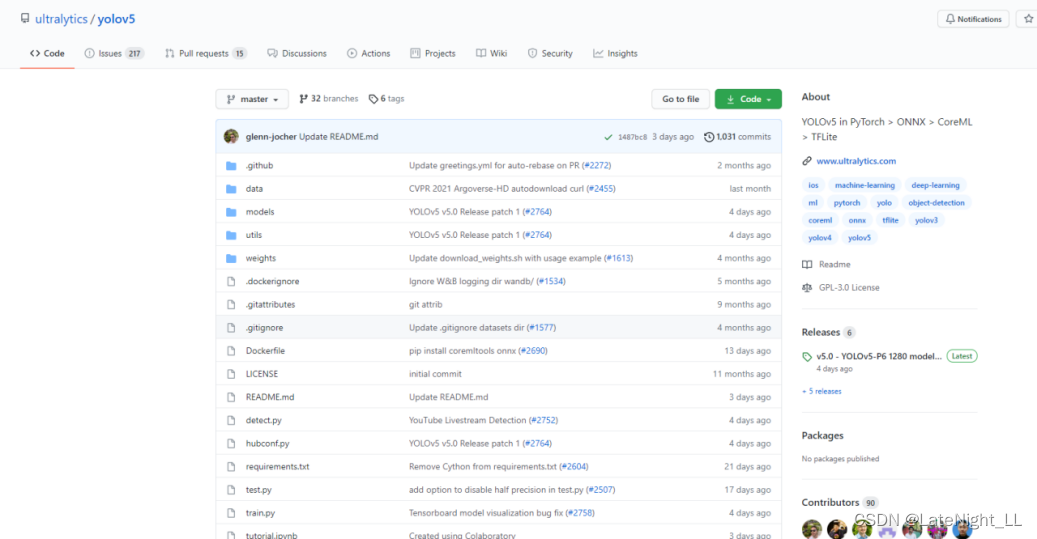Click glenn-jocher avatar in commit bar

point(231,137)
